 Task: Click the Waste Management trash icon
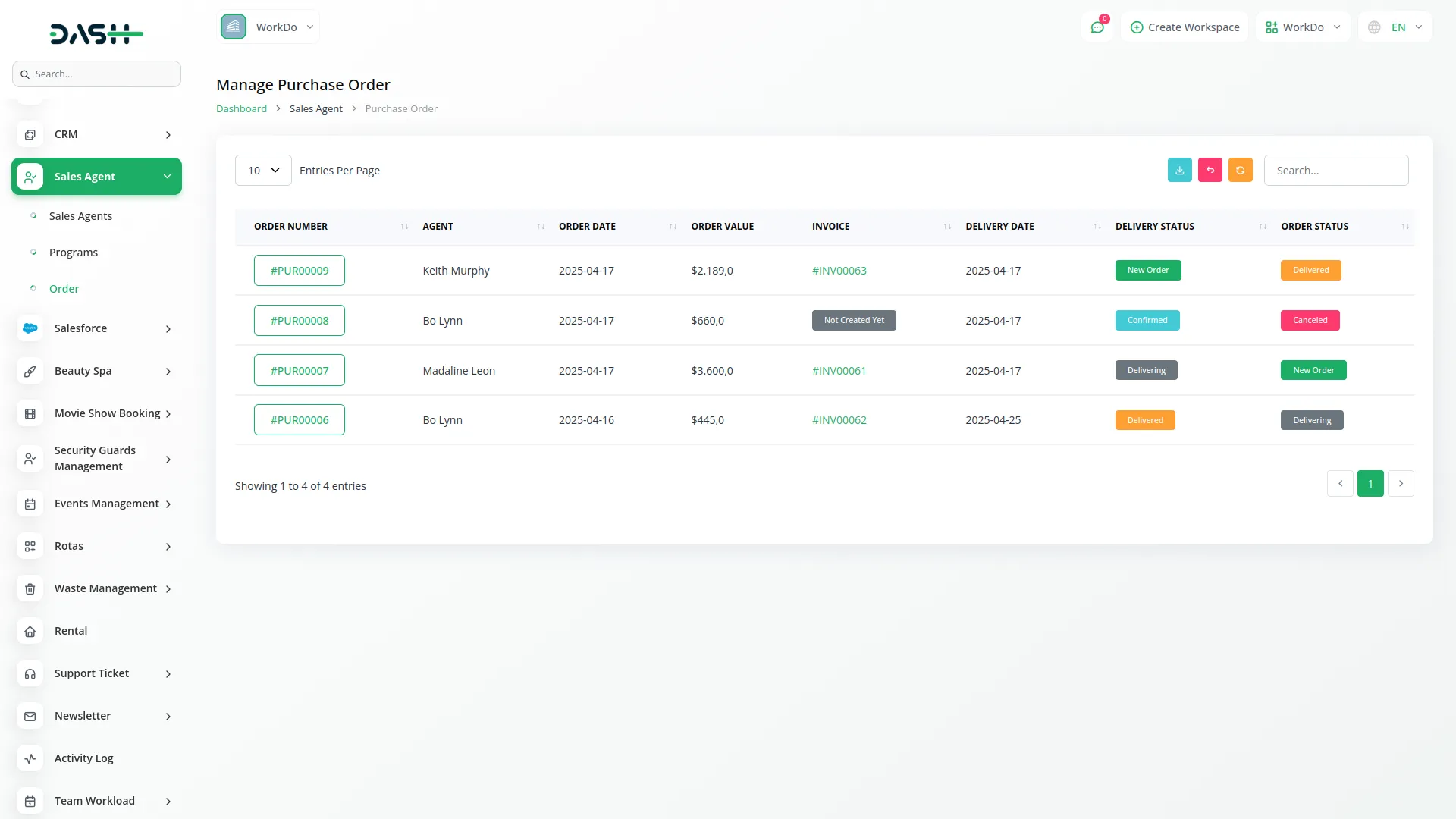click(x=30, y=588)
